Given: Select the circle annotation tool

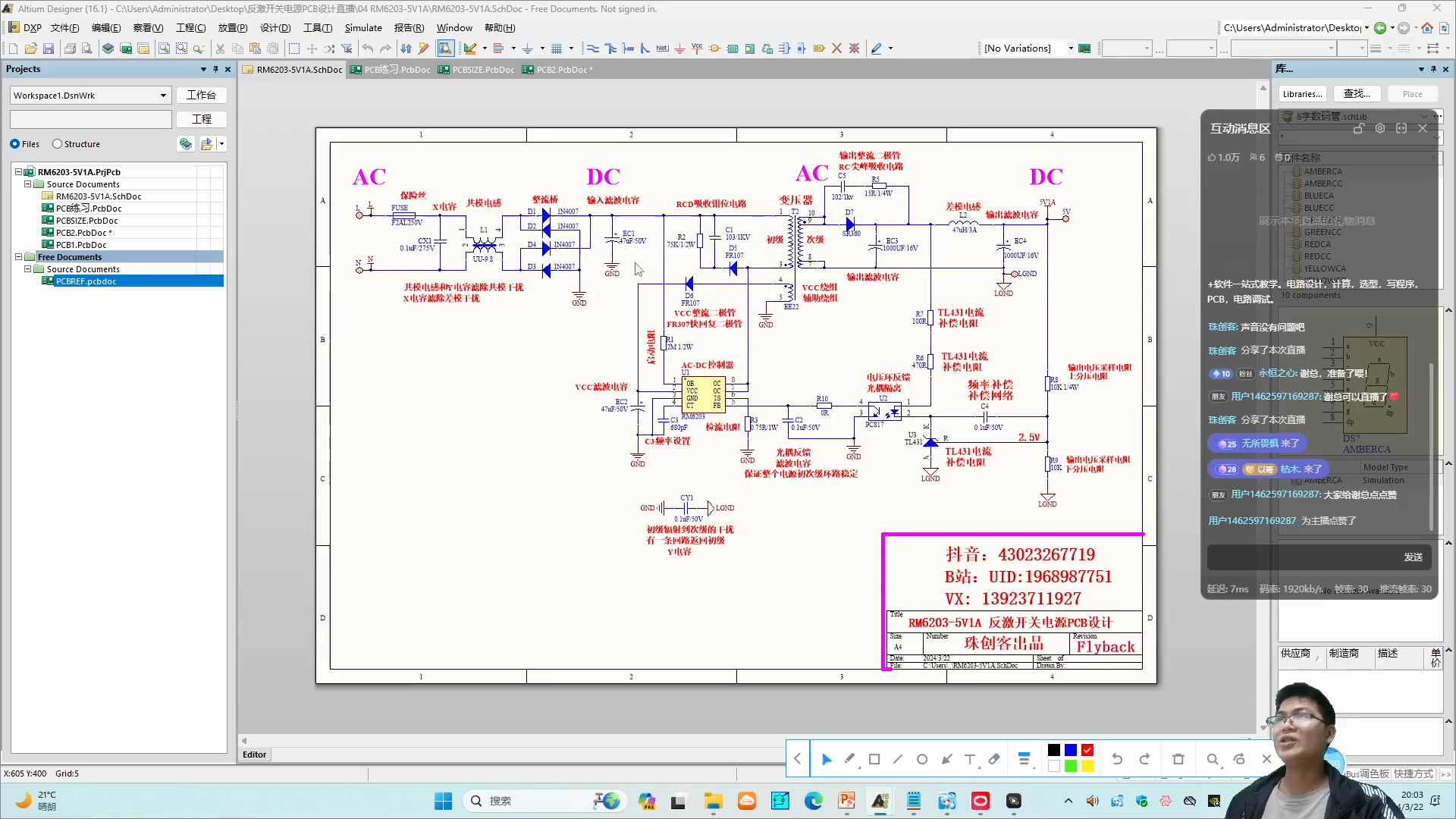Looking at the screenshot, I should (x=922, y=759).
